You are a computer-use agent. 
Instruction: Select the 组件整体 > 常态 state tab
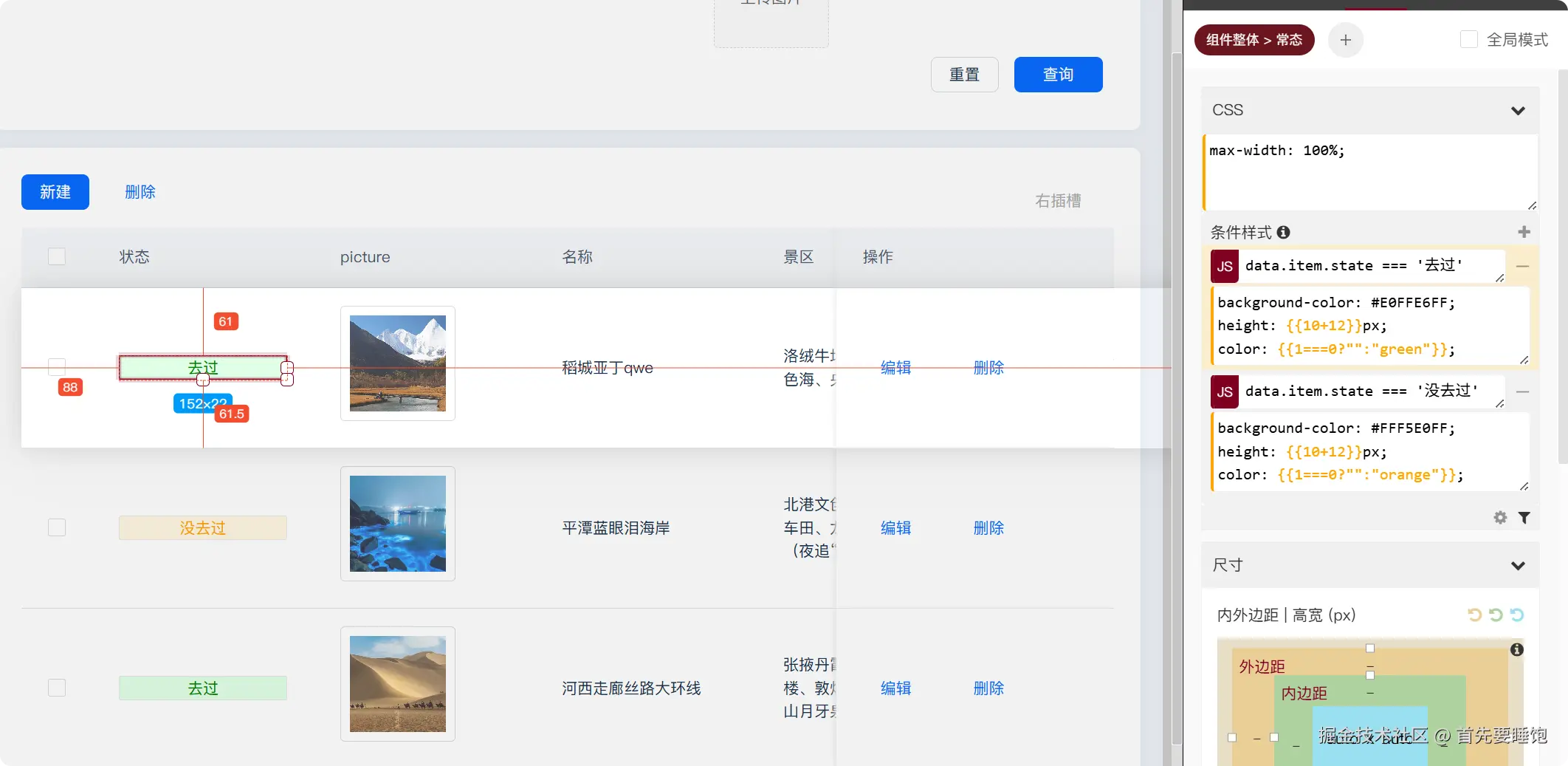pyautogui.click(x=1254, y=40)
